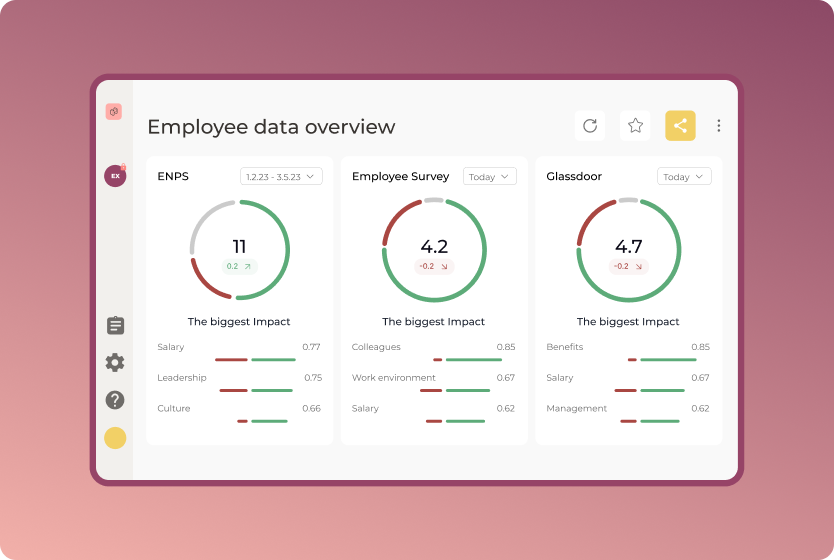This screenshot has height=560, width=834.
Task: Click the Glassdoor 4.7 gauge
Action: [628, 250]
